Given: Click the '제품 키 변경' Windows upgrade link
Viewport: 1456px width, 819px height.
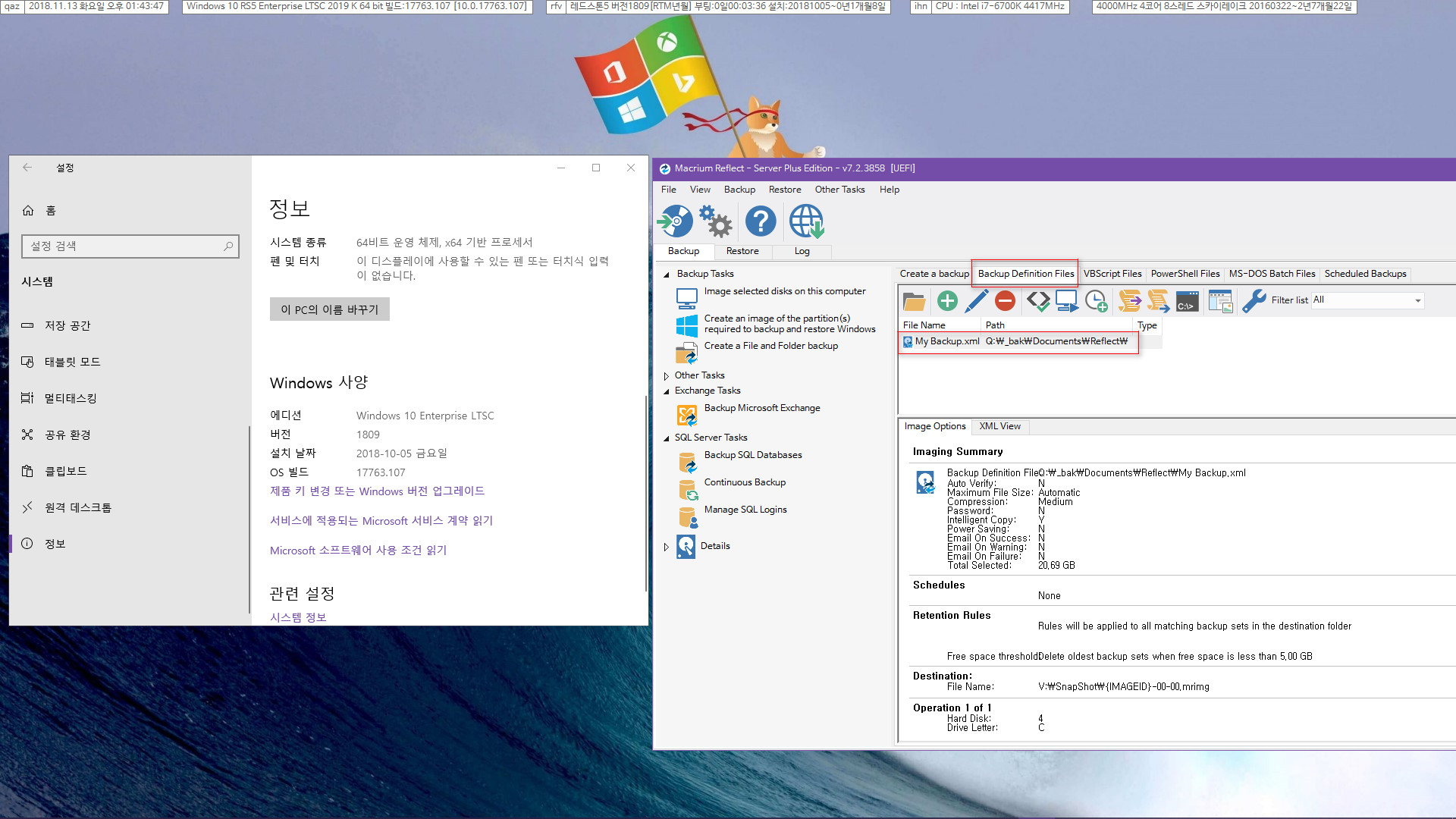Looking at the screenshot, I should 377,491.
